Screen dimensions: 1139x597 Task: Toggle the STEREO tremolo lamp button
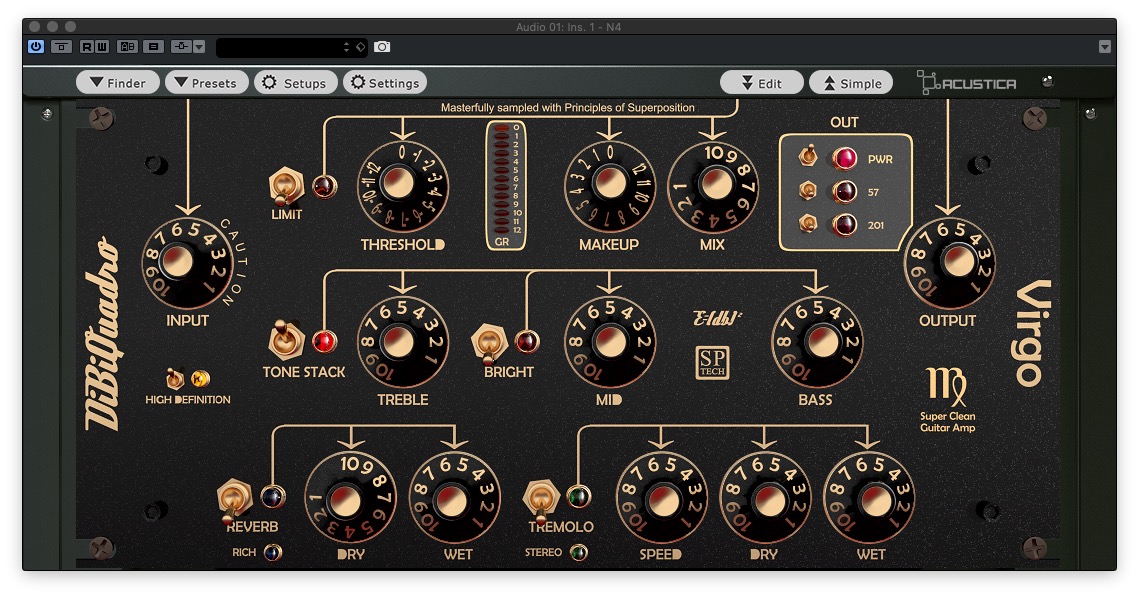point(578,553)
